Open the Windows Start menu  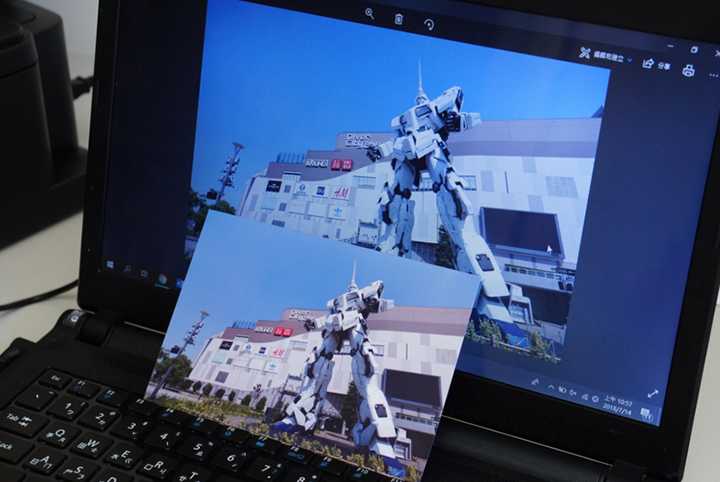coord(110,264)
